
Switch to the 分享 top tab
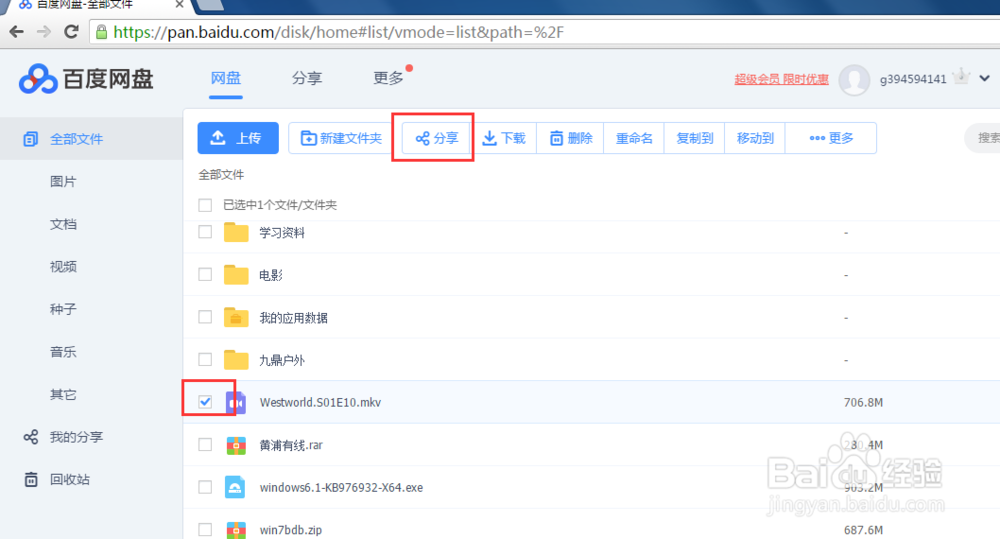[x=307, y=78]
